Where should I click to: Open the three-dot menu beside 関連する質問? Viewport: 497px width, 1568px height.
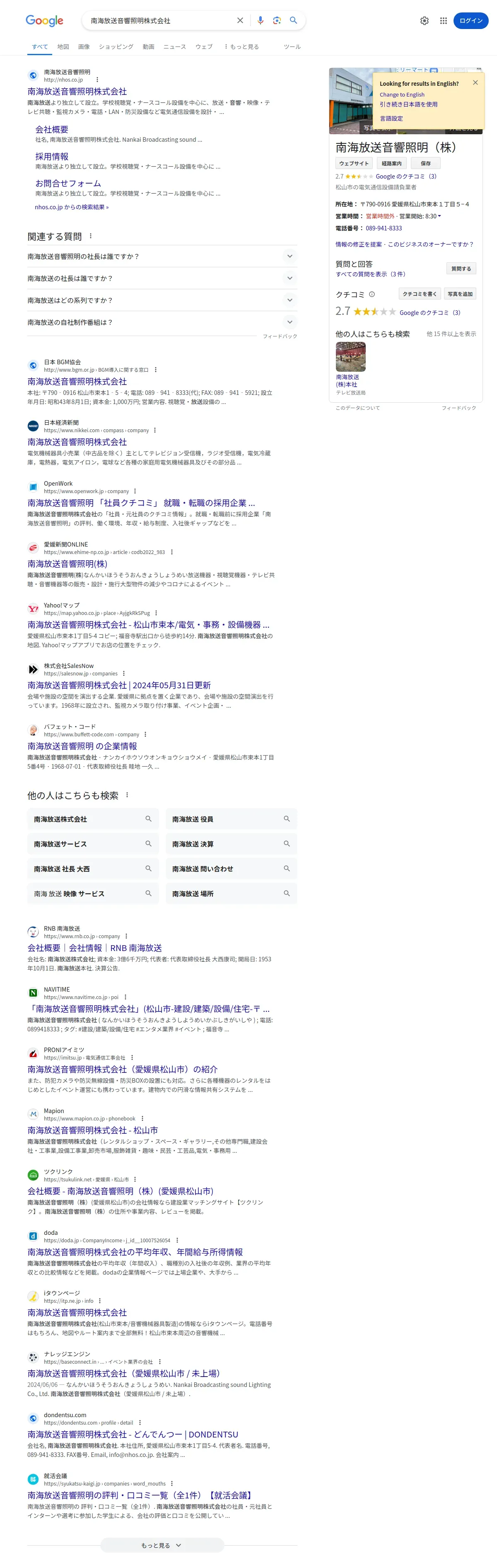pos(91,236)
